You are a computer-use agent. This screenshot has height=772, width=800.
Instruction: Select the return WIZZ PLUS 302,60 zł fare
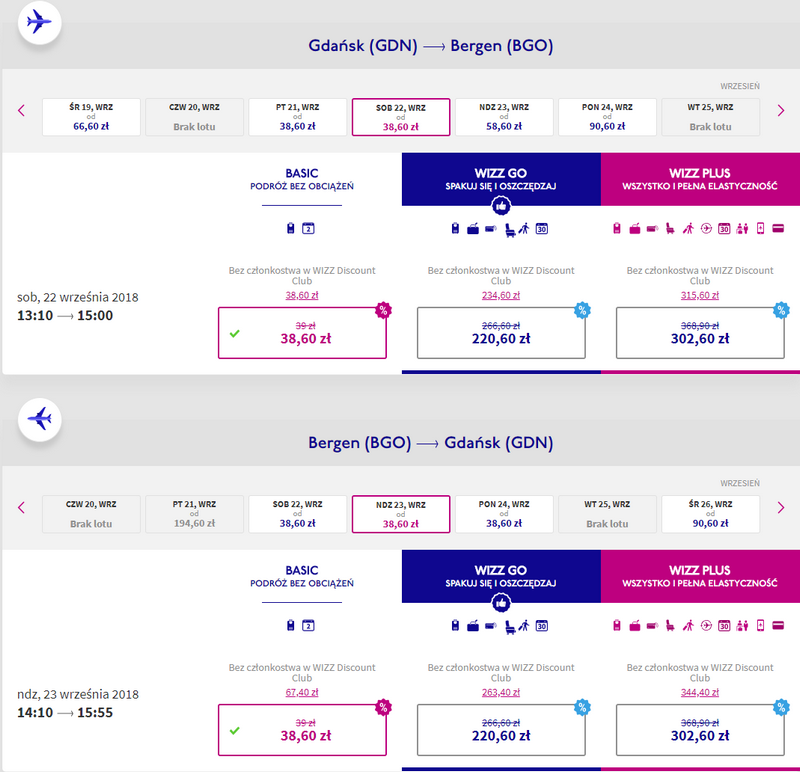700,729
